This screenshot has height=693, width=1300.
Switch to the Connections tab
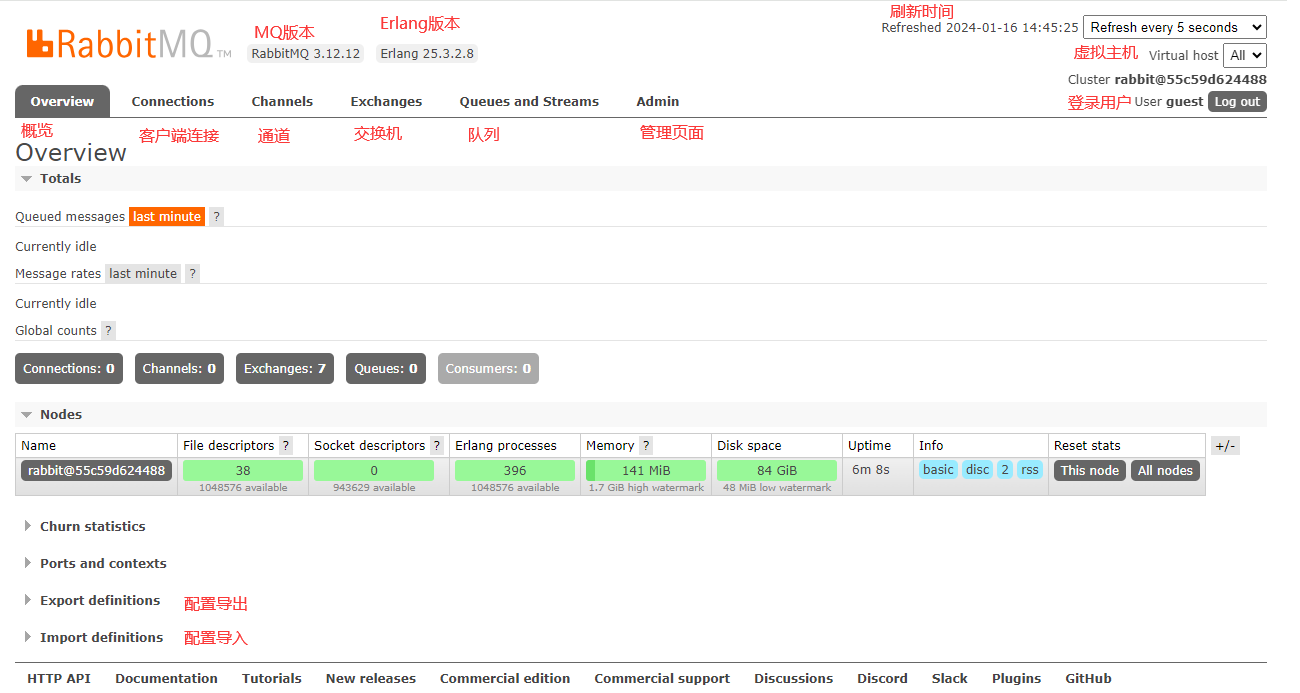click(173, 101)
